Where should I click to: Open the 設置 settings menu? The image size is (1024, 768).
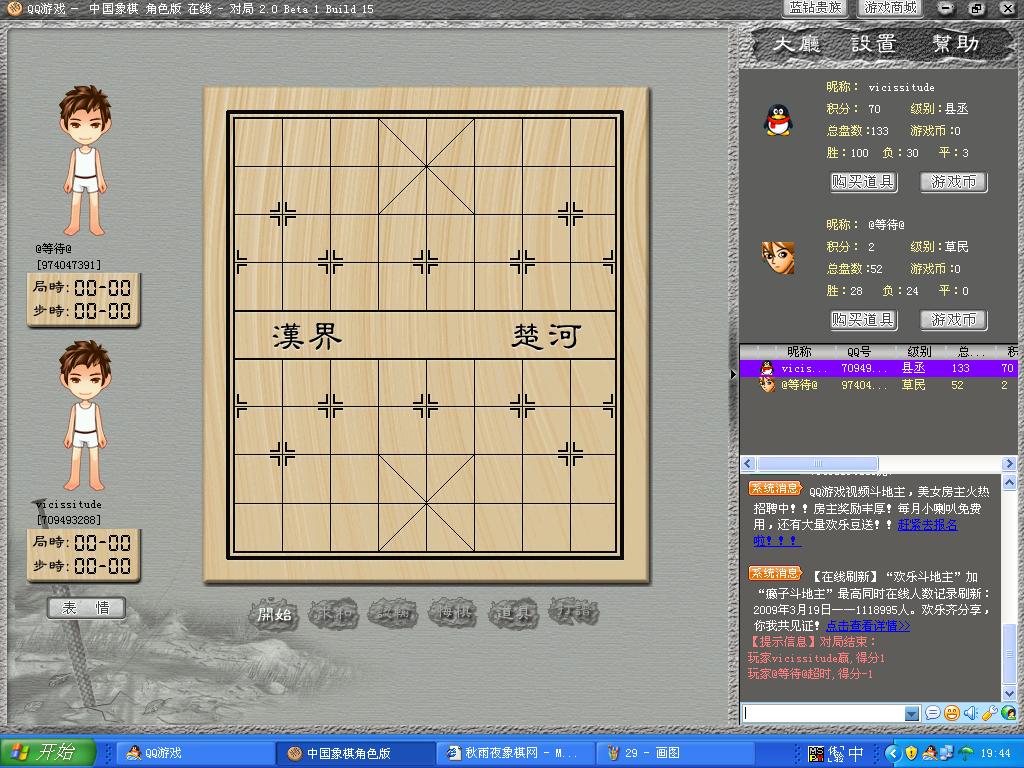[x=873, y=44]
